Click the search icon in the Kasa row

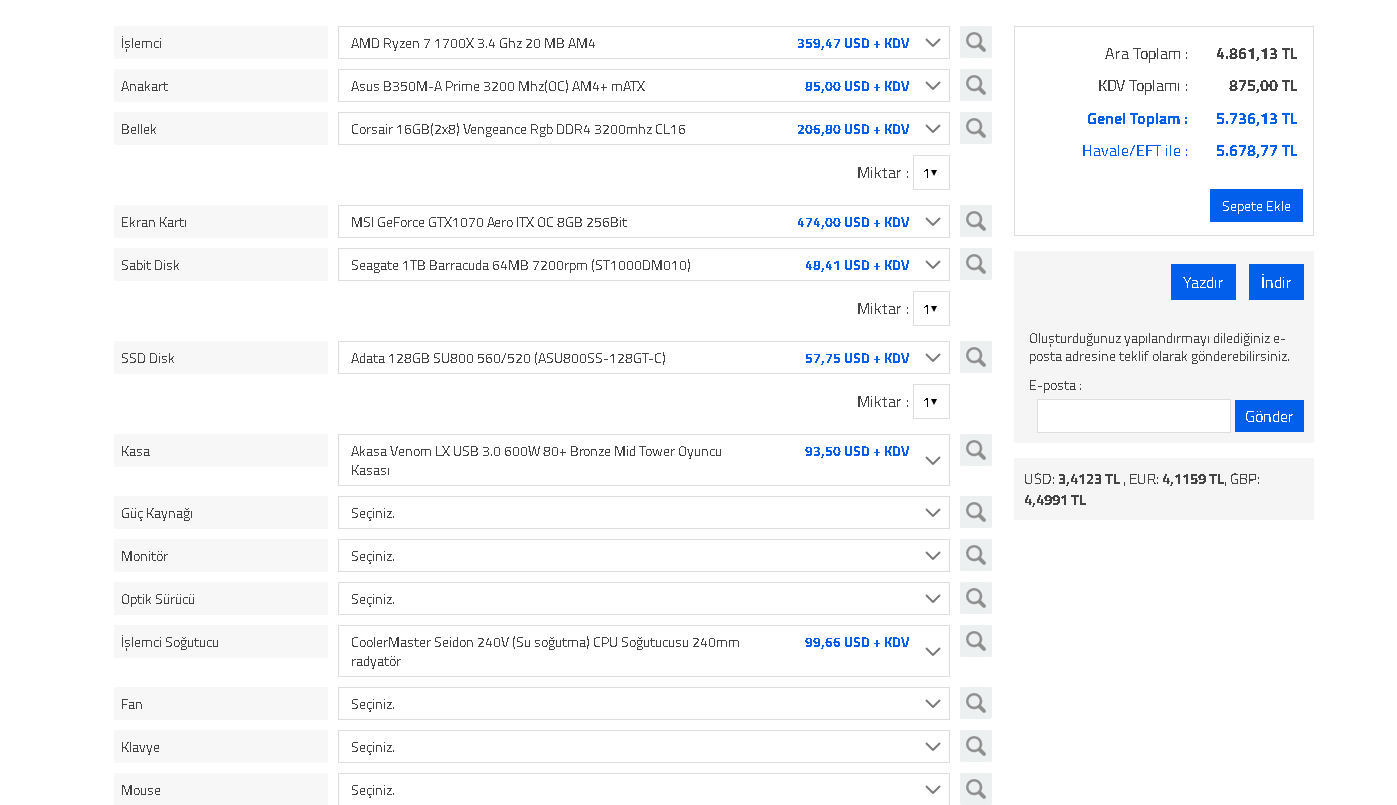(976, 450)
